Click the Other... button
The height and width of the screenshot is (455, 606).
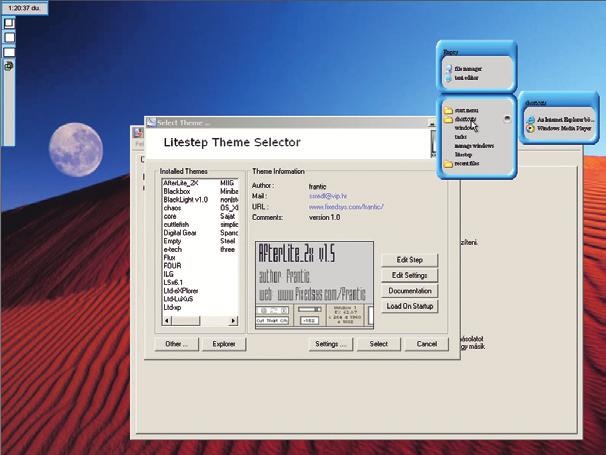click(177, 344)
